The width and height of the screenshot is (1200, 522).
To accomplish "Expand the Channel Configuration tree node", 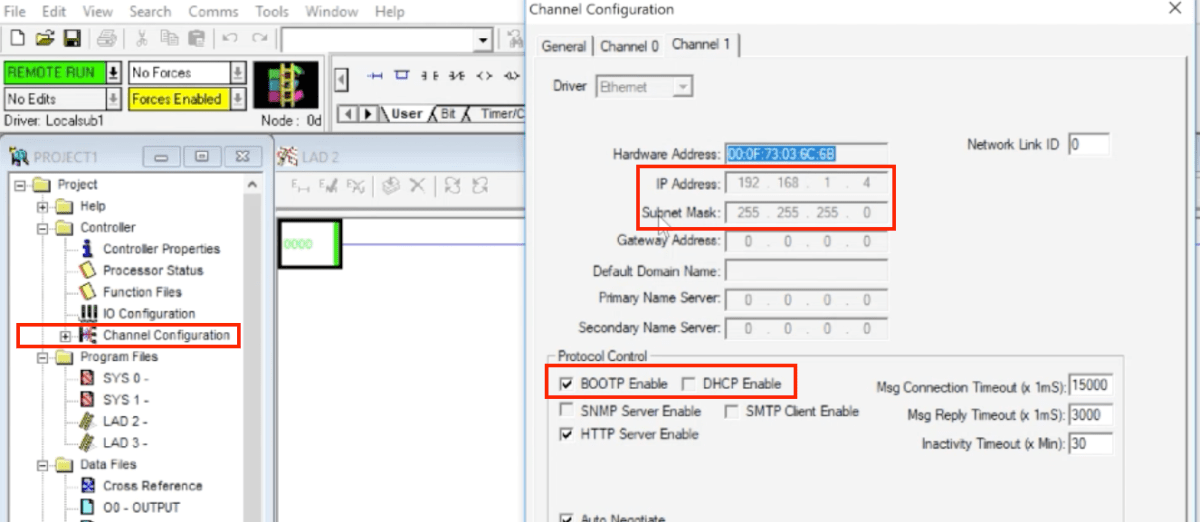I will tap(66, 336).
